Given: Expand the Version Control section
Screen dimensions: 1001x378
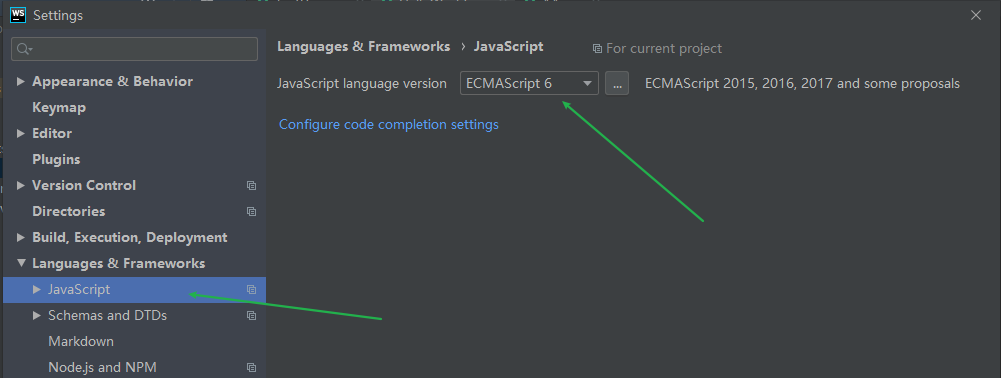Looking at the screenshot, I should point(20,185).
